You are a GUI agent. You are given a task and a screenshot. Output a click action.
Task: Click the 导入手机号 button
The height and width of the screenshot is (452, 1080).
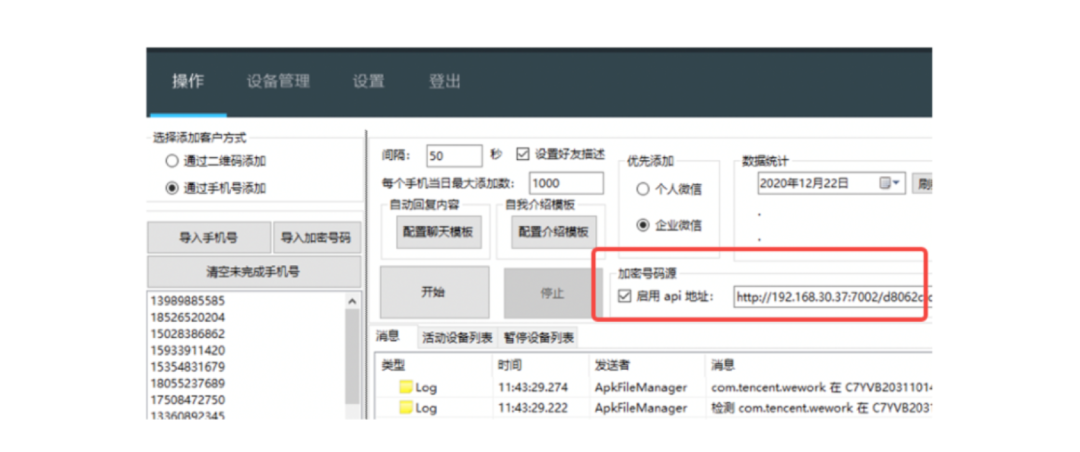(209, 238)
